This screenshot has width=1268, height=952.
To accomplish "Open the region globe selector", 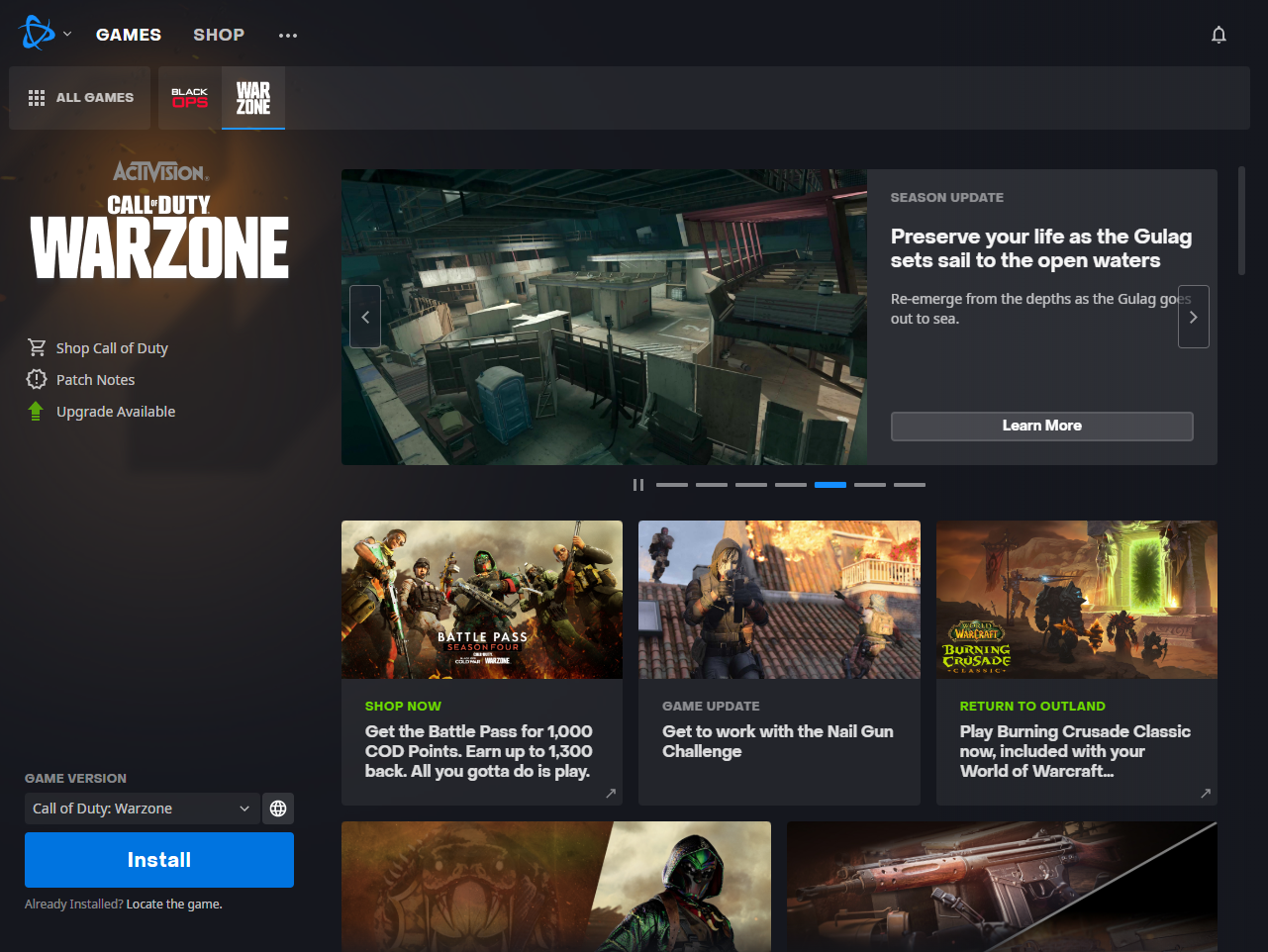I will pos(278,809).
